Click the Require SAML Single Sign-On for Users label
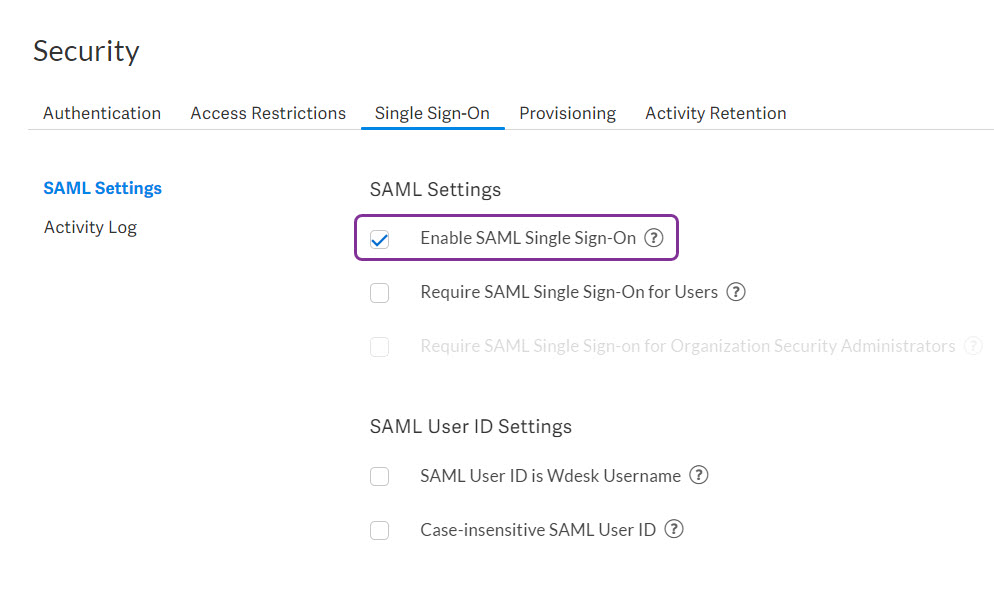Viewport: 994px width, 595px height. pos(569,292)
